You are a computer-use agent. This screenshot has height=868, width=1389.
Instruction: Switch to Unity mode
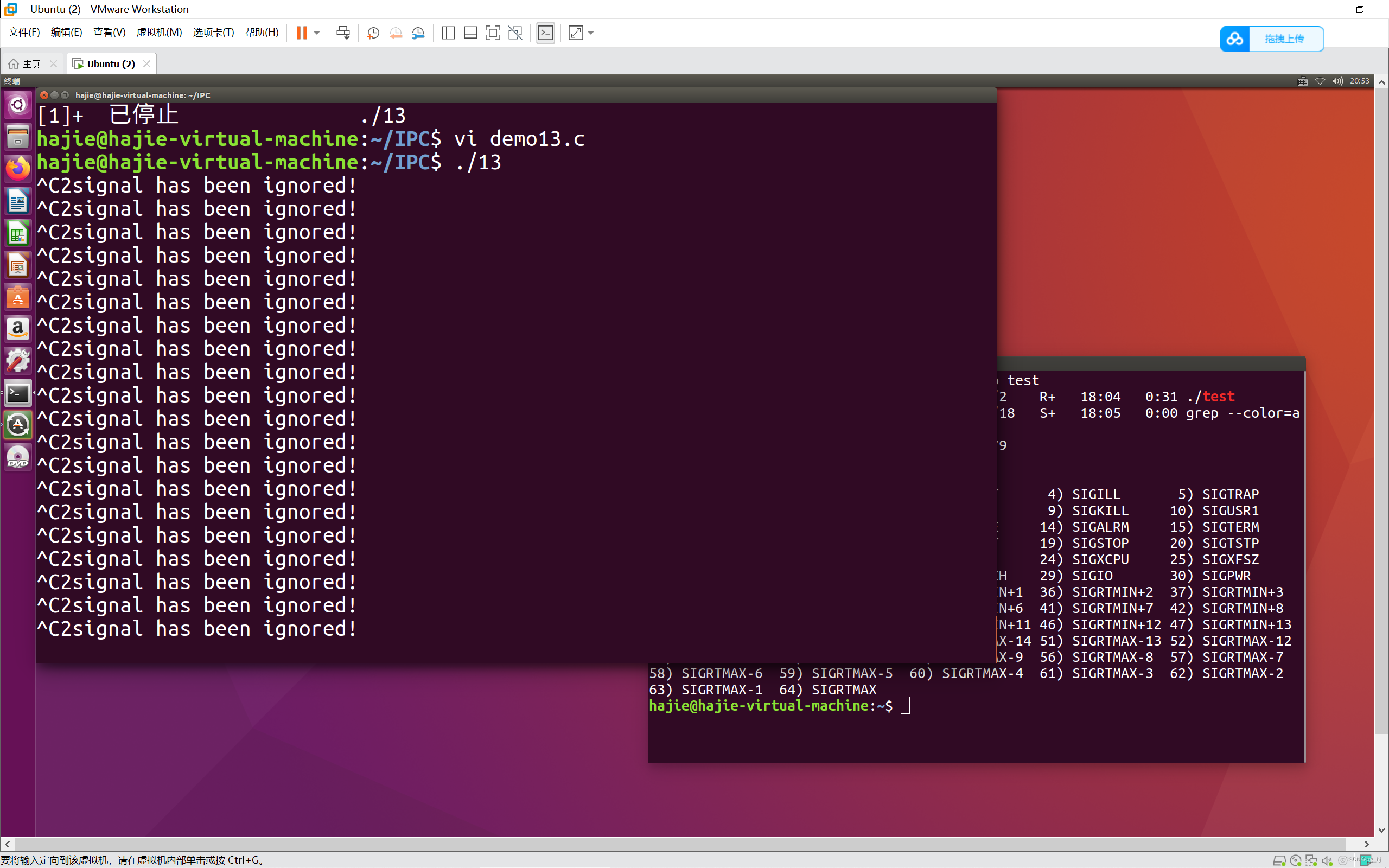pos(515,33)
